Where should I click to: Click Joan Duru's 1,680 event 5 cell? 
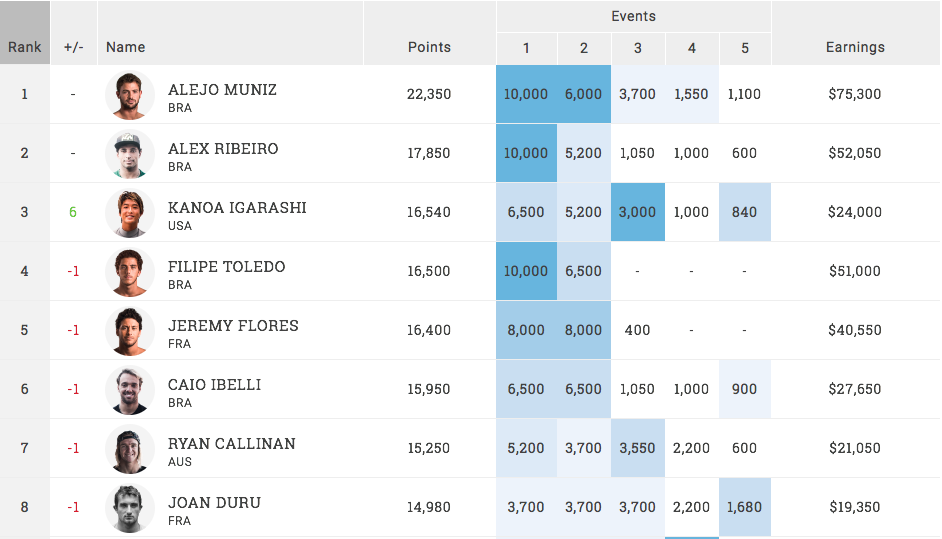click(x=745, y=507)
